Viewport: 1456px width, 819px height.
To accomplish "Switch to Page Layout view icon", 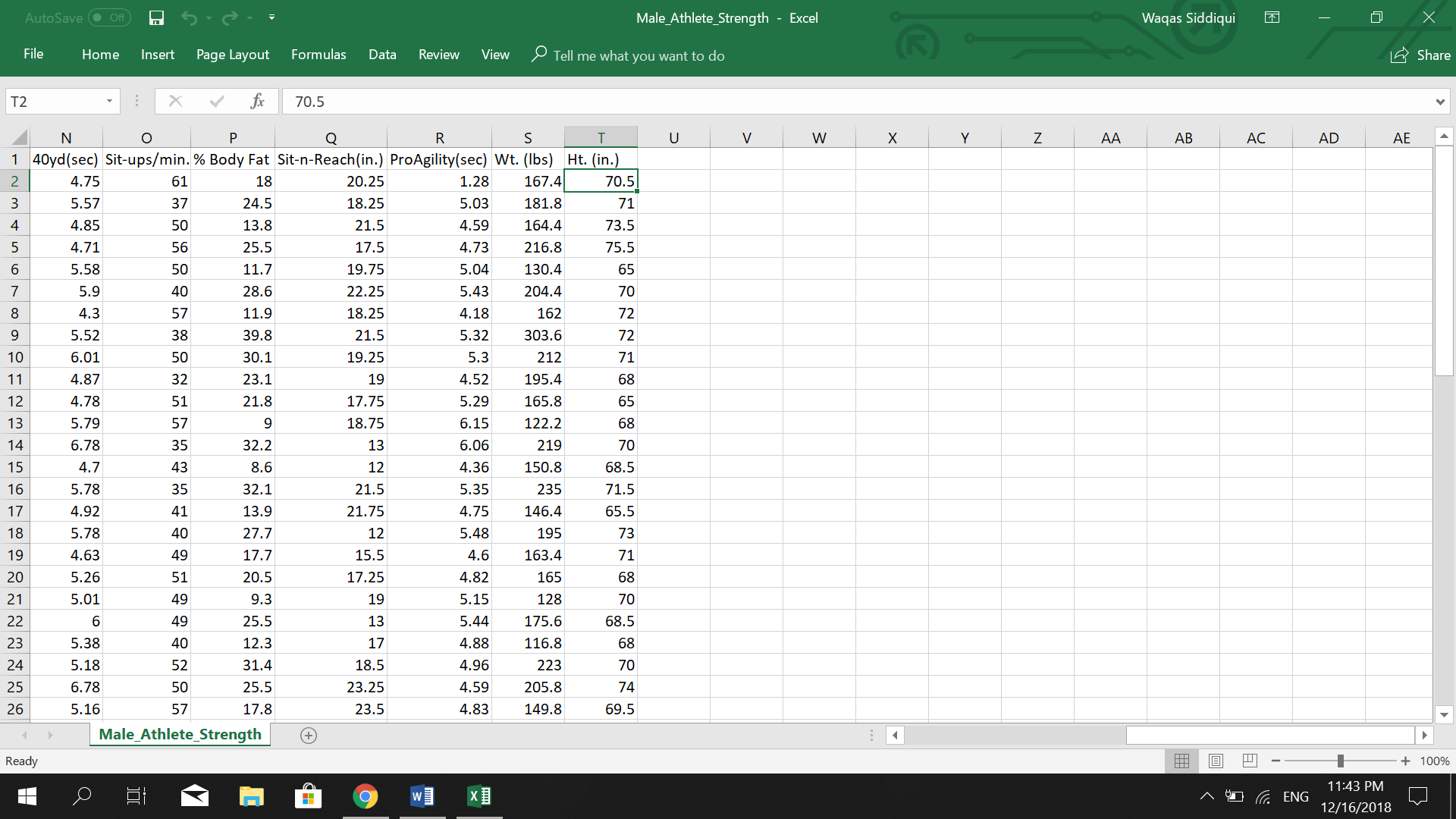I will [x=1216, y=761].
